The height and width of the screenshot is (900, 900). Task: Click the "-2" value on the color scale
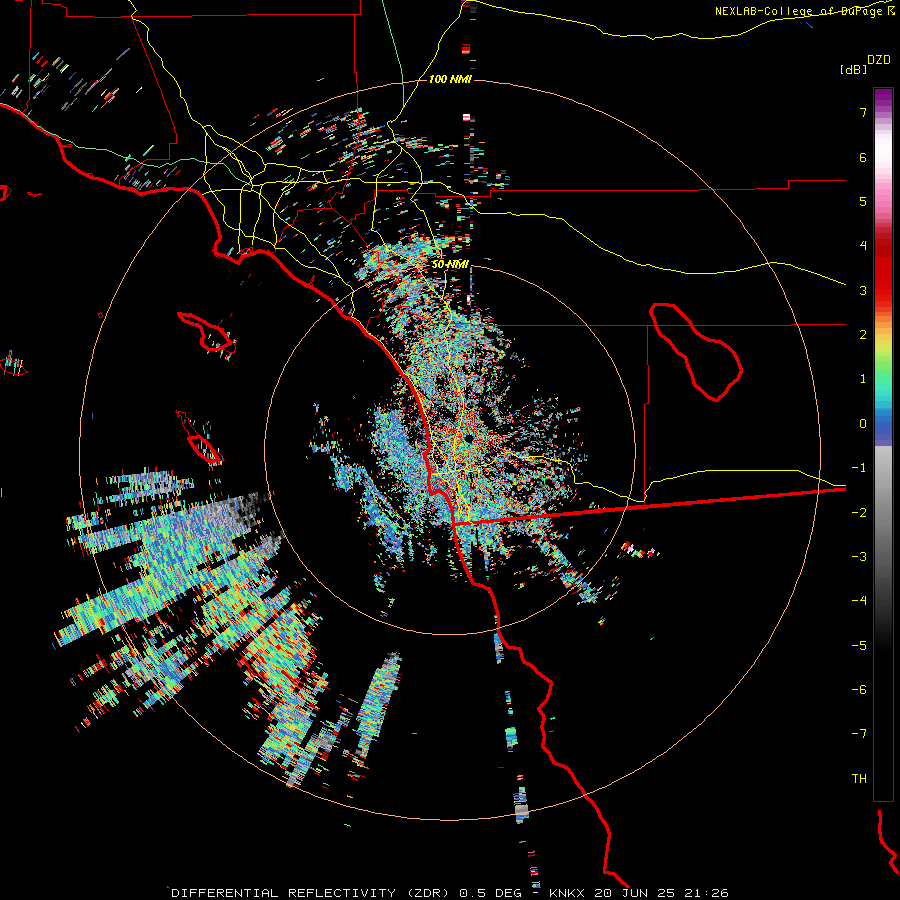(859, 513)
